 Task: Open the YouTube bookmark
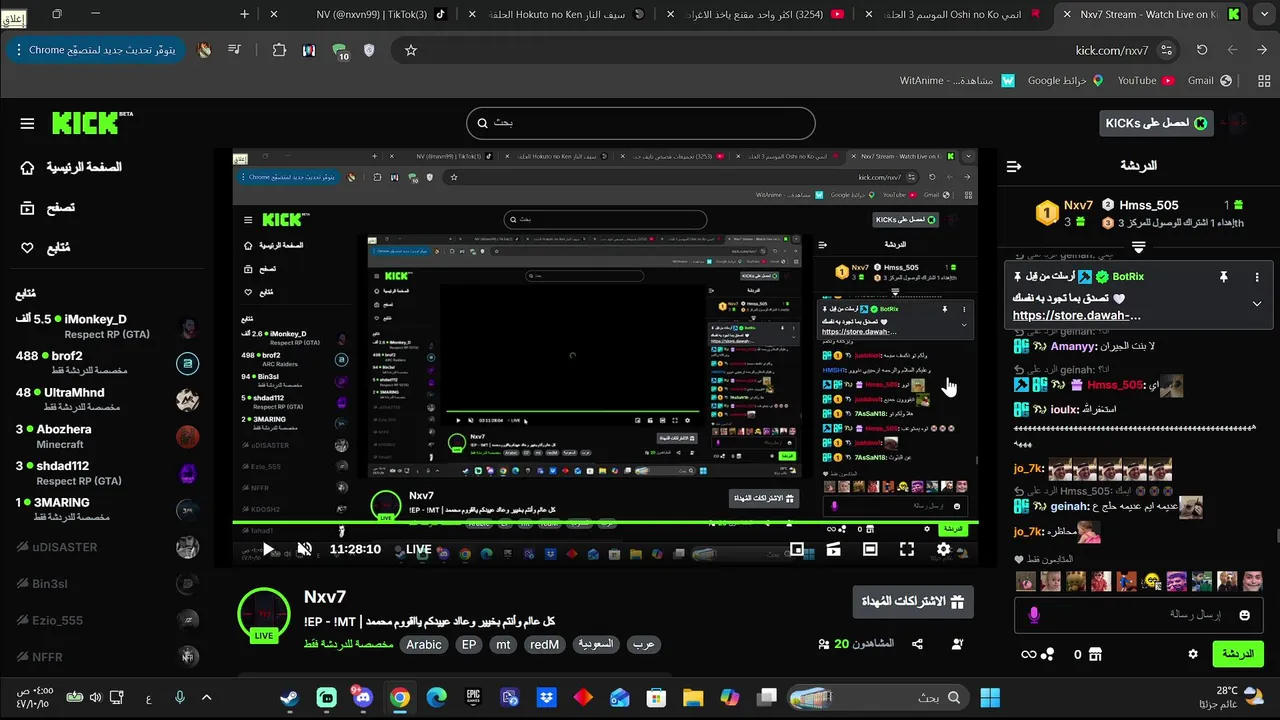1145,80
